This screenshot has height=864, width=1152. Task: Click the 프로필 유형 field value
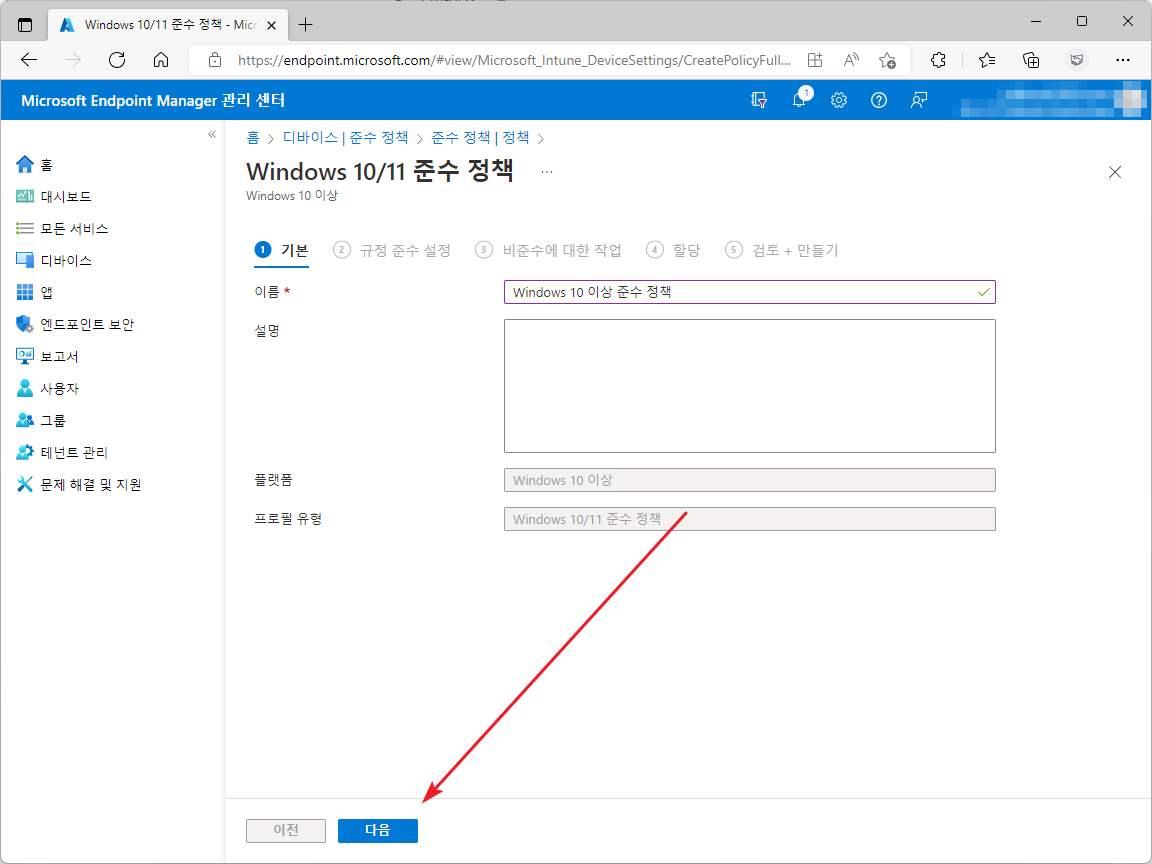[x=749, y=519]
